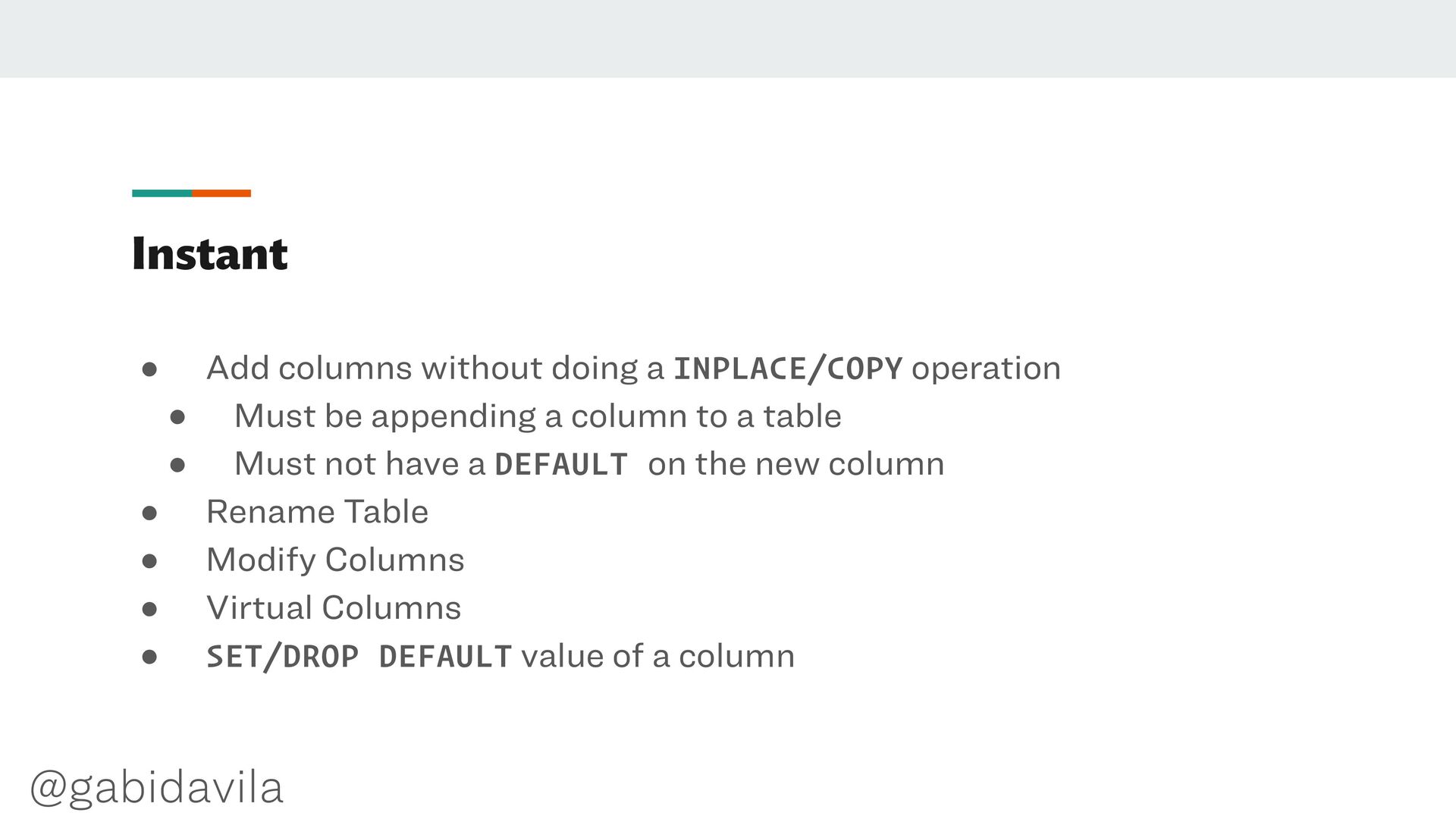1456x819 pixels.
Task: Click the teal accent bar above title
Action: pos(162,193)
